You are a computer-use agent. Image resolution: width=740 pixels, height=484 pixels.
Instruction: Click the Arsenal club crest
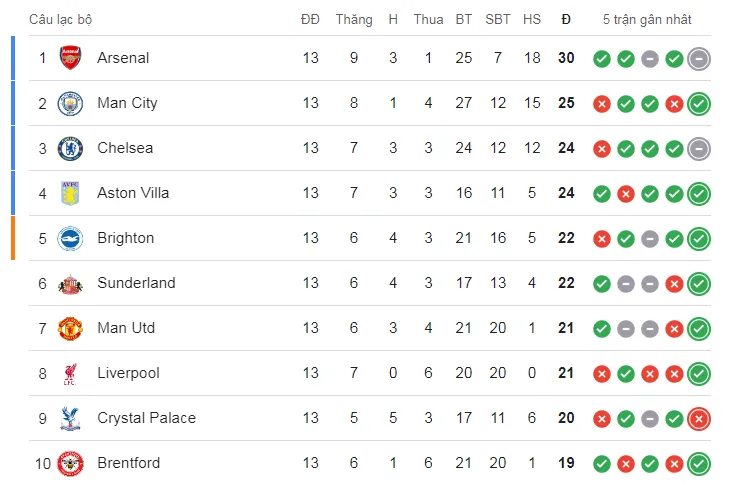70,58
